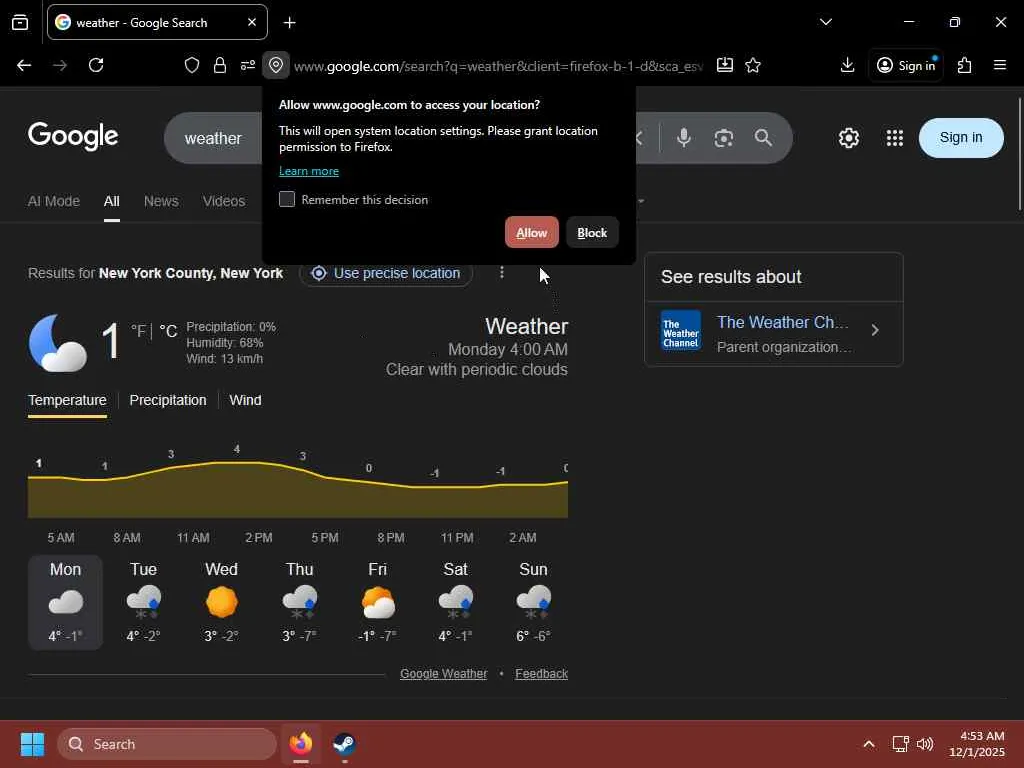This screenshot has width=1024, height=768.
Task: Expand The Weather Channel result chevron
Action: coord(875,330)
